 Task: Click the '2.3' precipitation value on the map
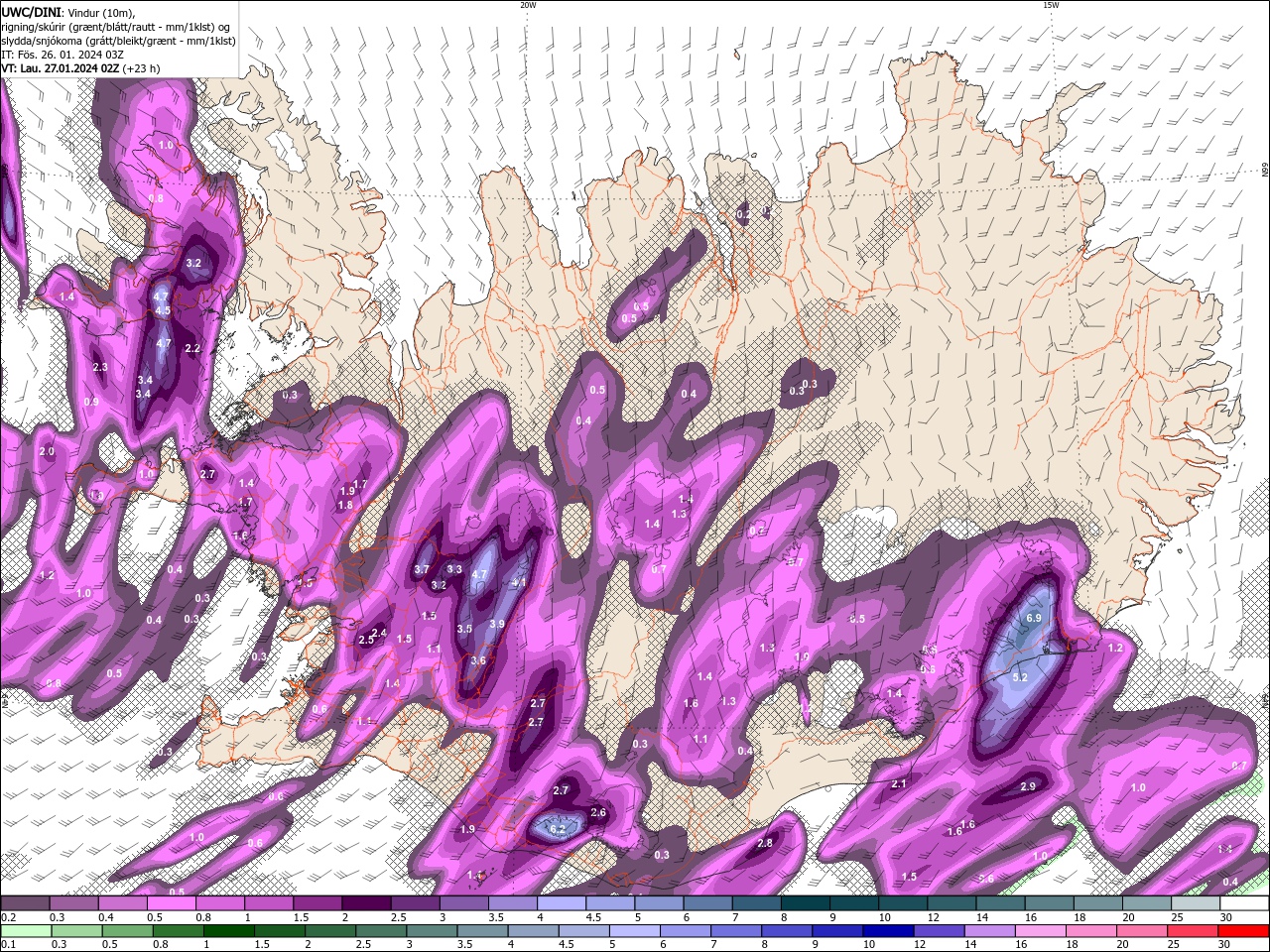click(x=100, y=367)
